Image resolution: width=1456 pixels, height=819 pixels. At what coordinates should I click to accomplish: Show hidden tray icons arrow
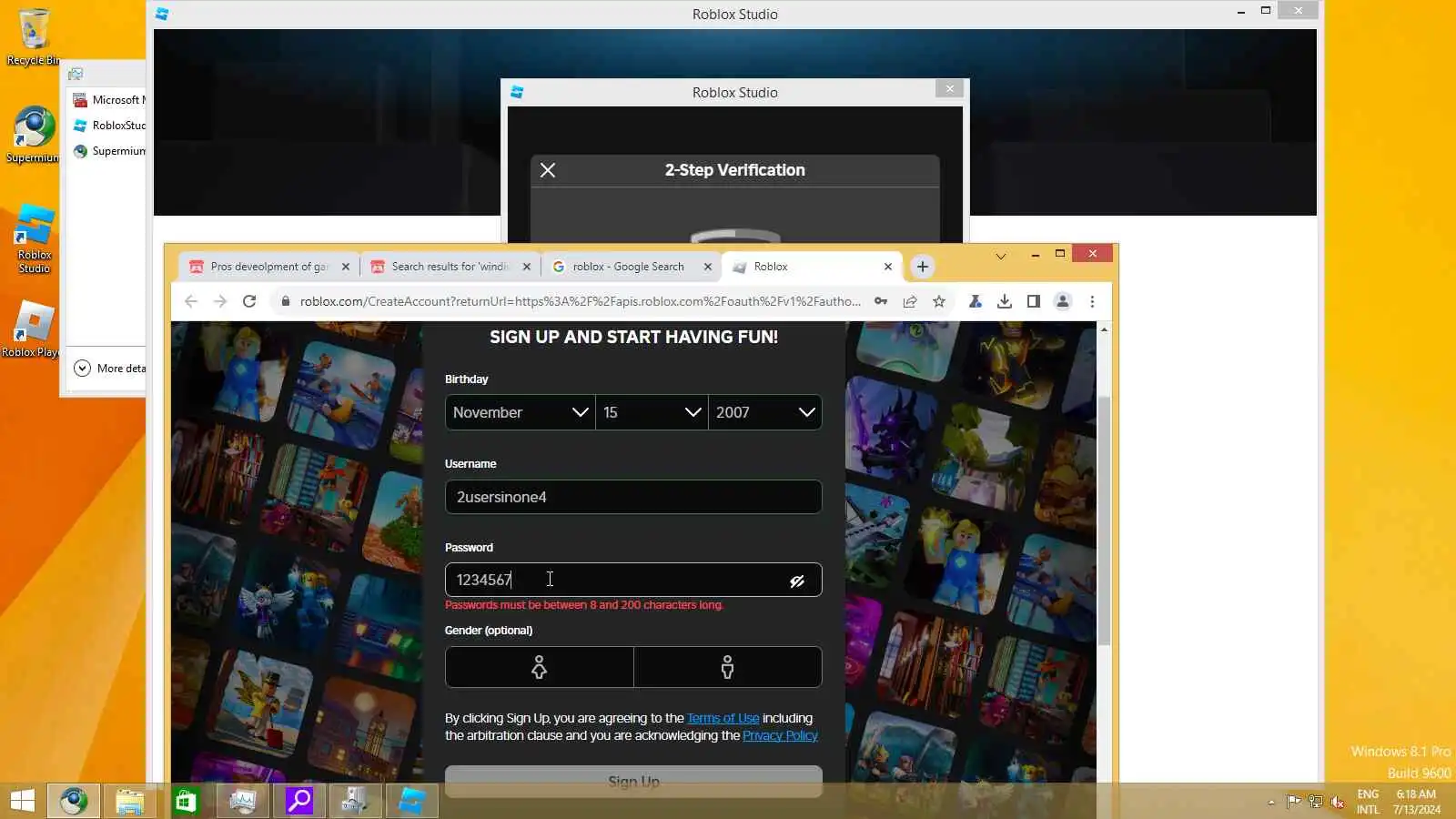point(1271,802)
